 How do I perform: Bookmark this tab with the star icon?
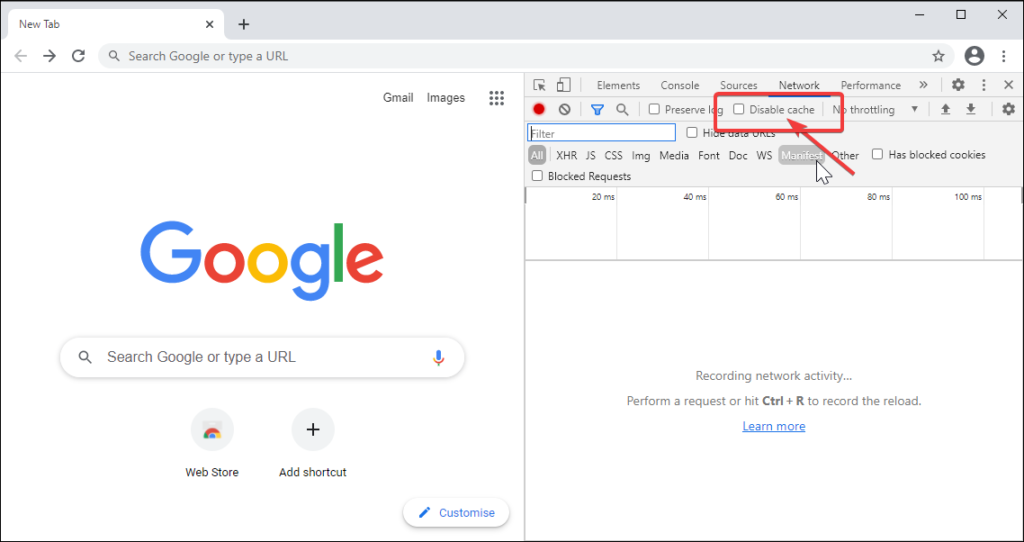point(938,56)
